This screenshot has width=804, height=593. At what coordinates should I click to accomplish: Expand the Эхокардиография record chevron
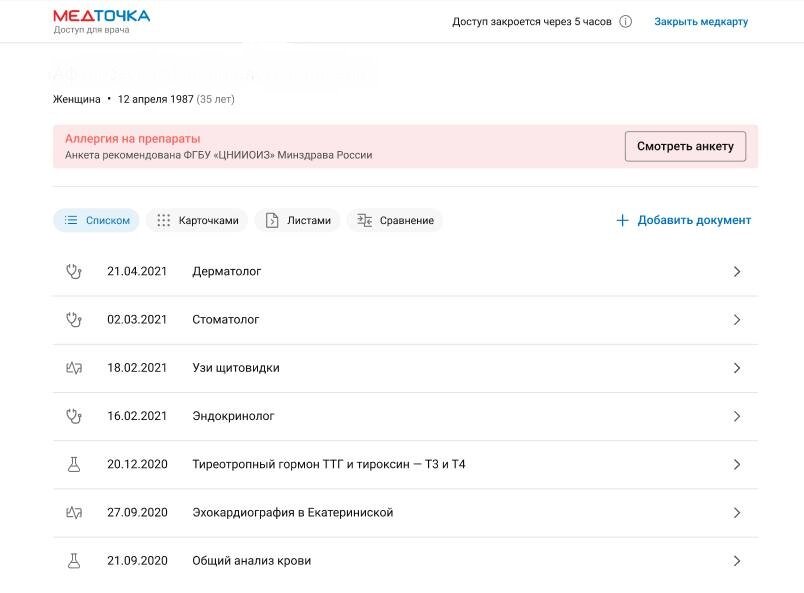point(737,512)
